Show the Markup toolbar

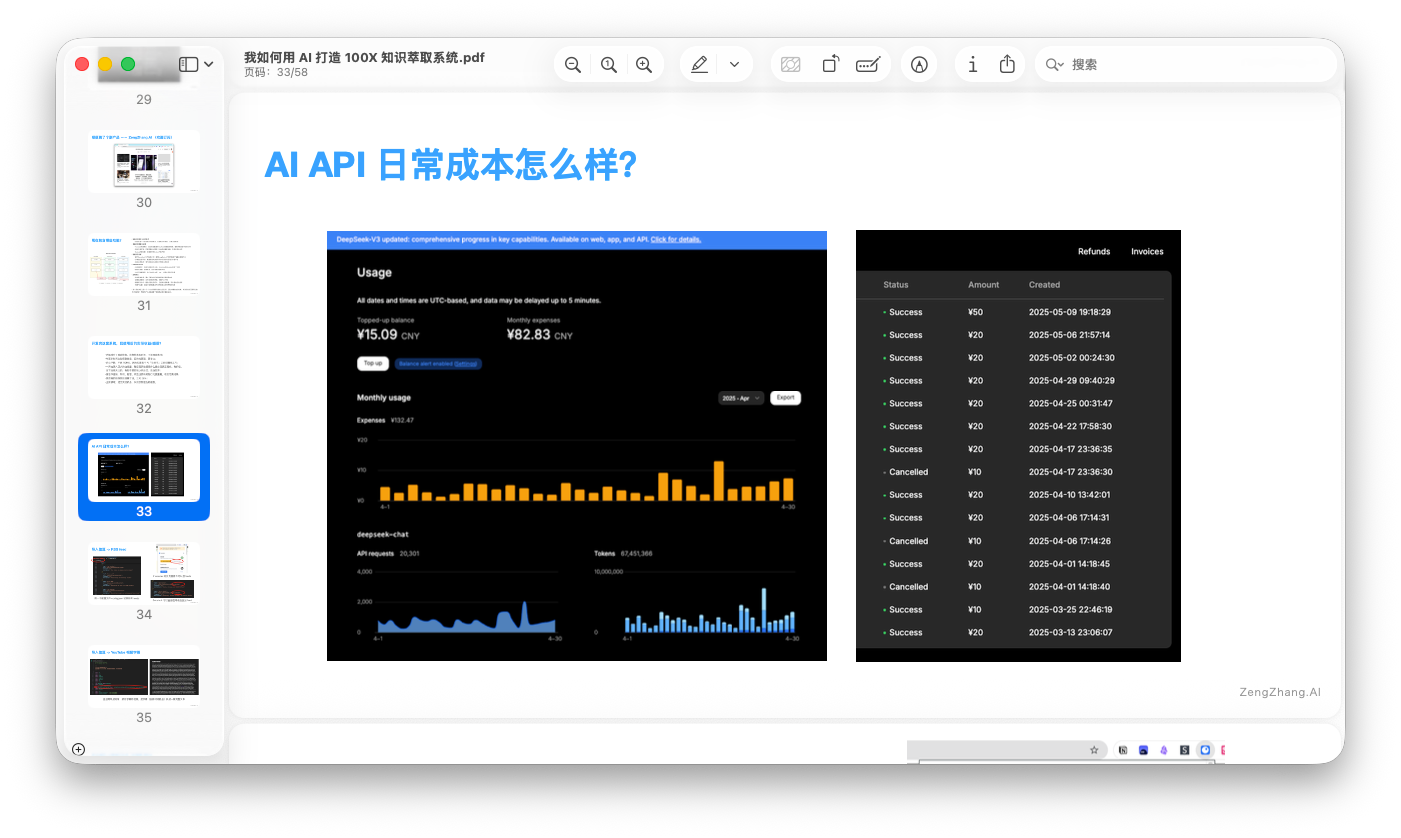[919, 64]
